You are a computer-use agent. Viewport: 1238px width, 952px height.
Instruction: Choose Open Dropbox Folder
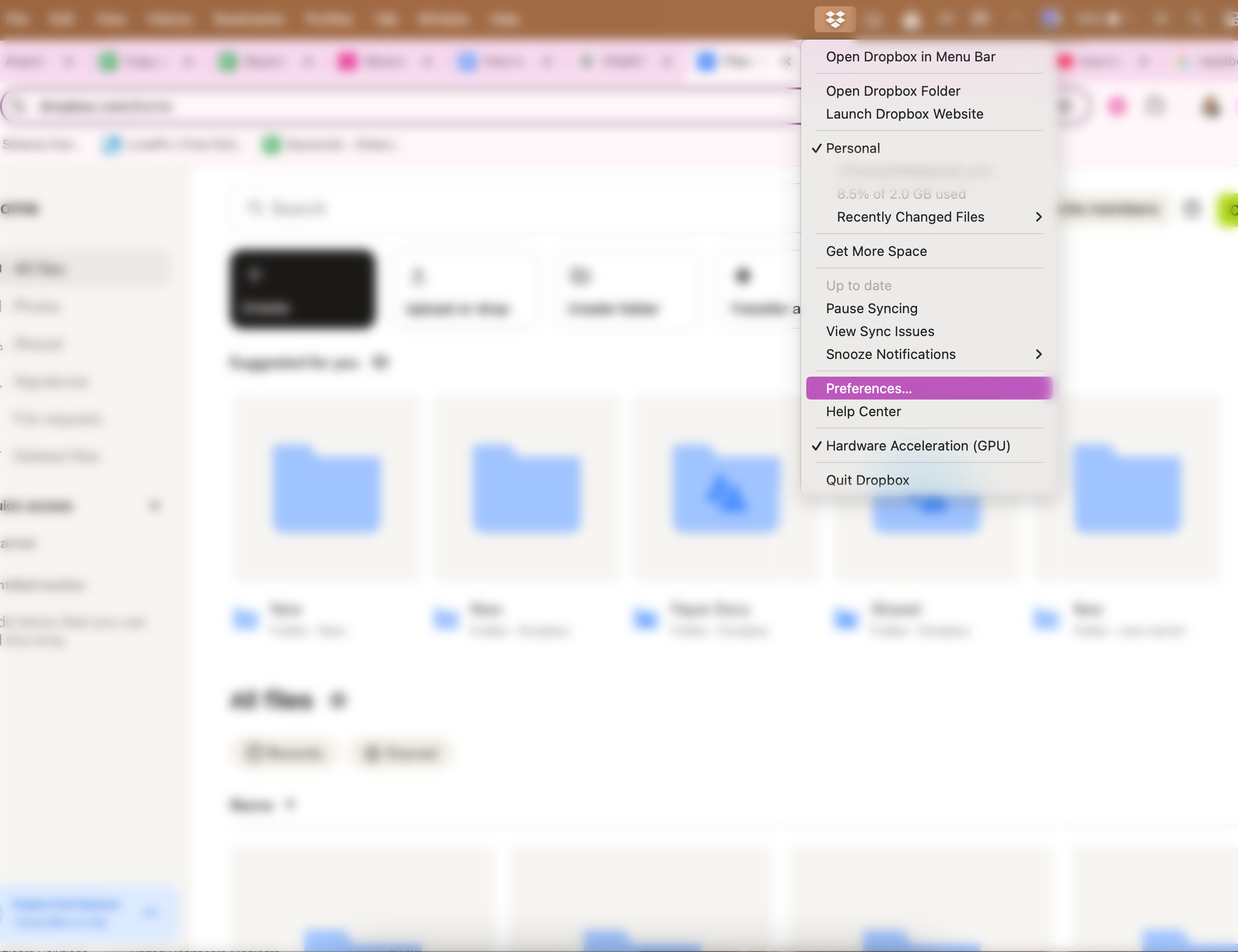[893, 91]
